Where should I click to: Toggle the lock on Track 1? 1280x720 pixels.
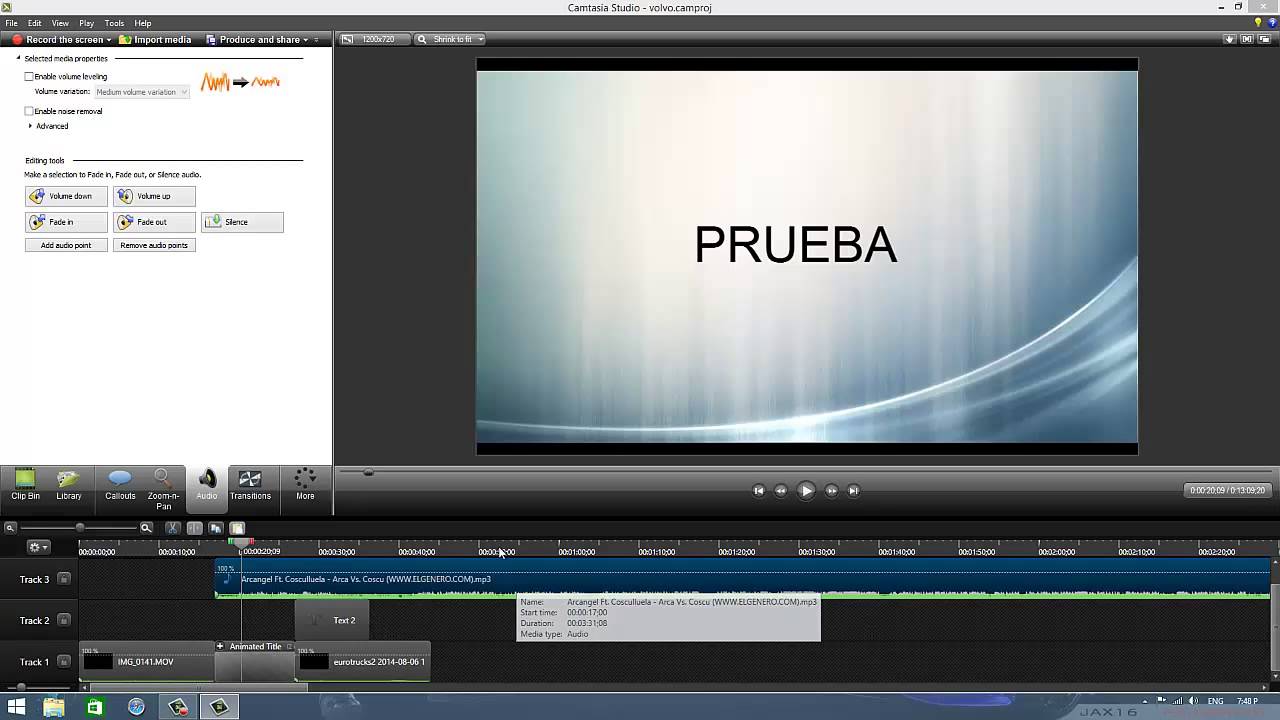point(63,662)
